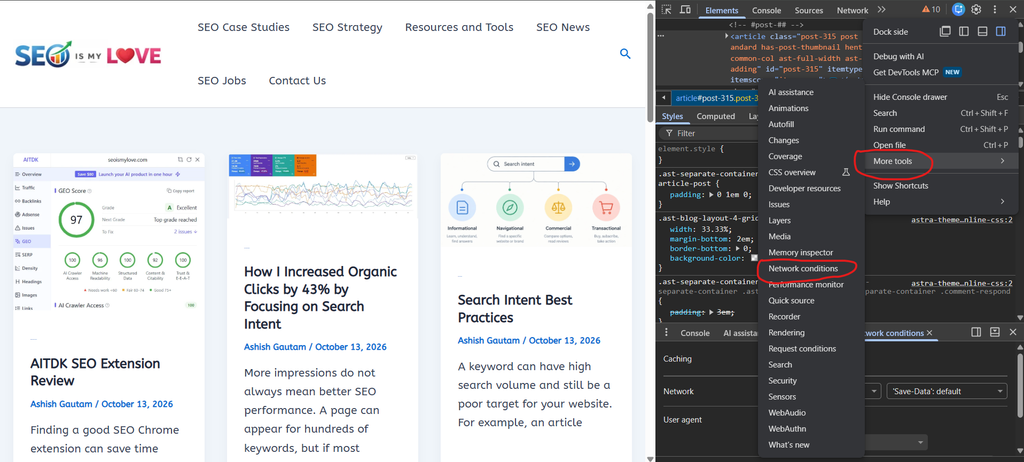Viewport: 1024px width, 462px height.
Task: Click the DOM row ellipsis actions icon
Action: click(662, 37)
